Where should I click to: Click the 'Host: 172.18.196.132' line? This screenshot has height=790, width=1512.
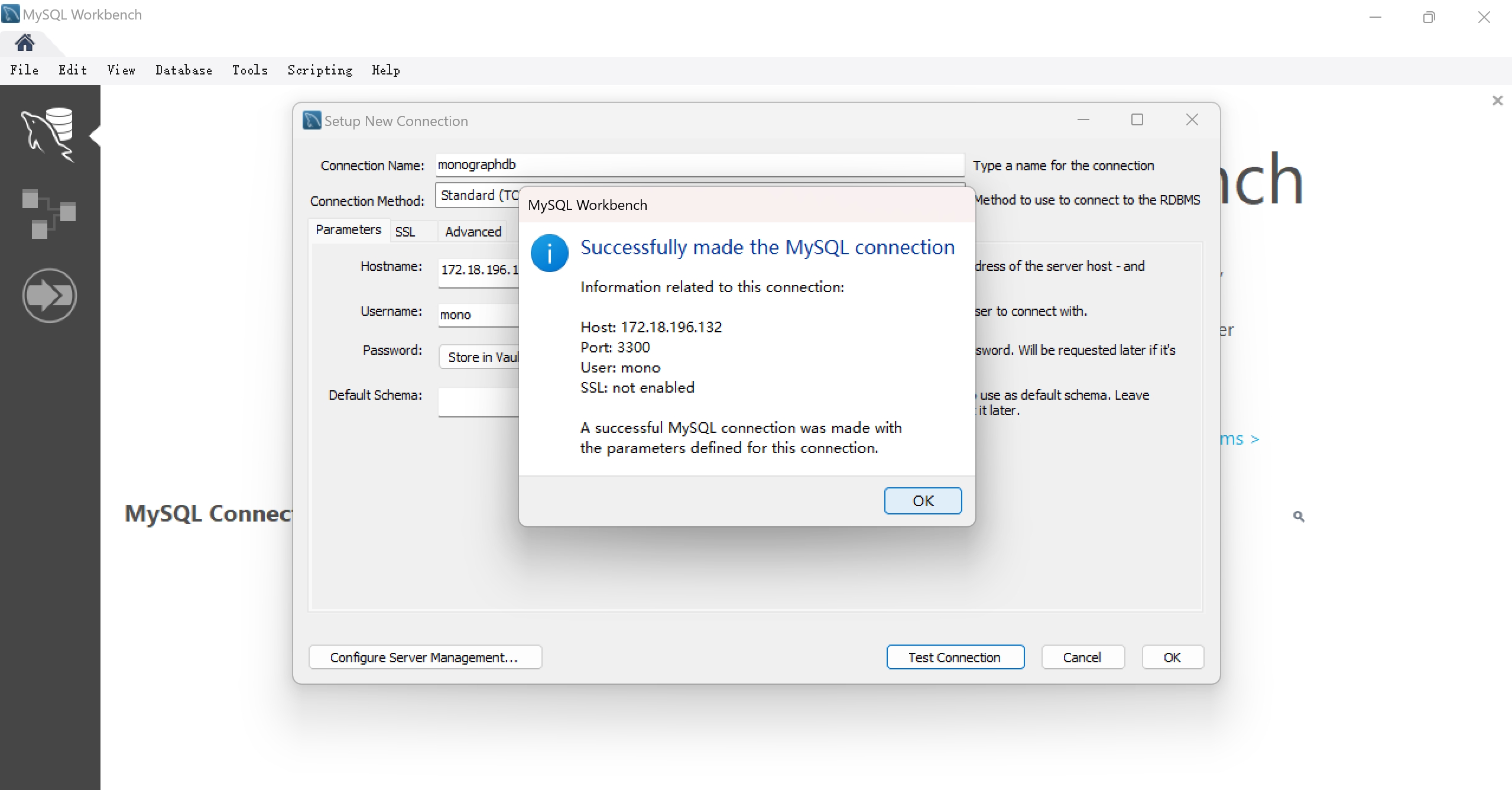tap(651, 327)
